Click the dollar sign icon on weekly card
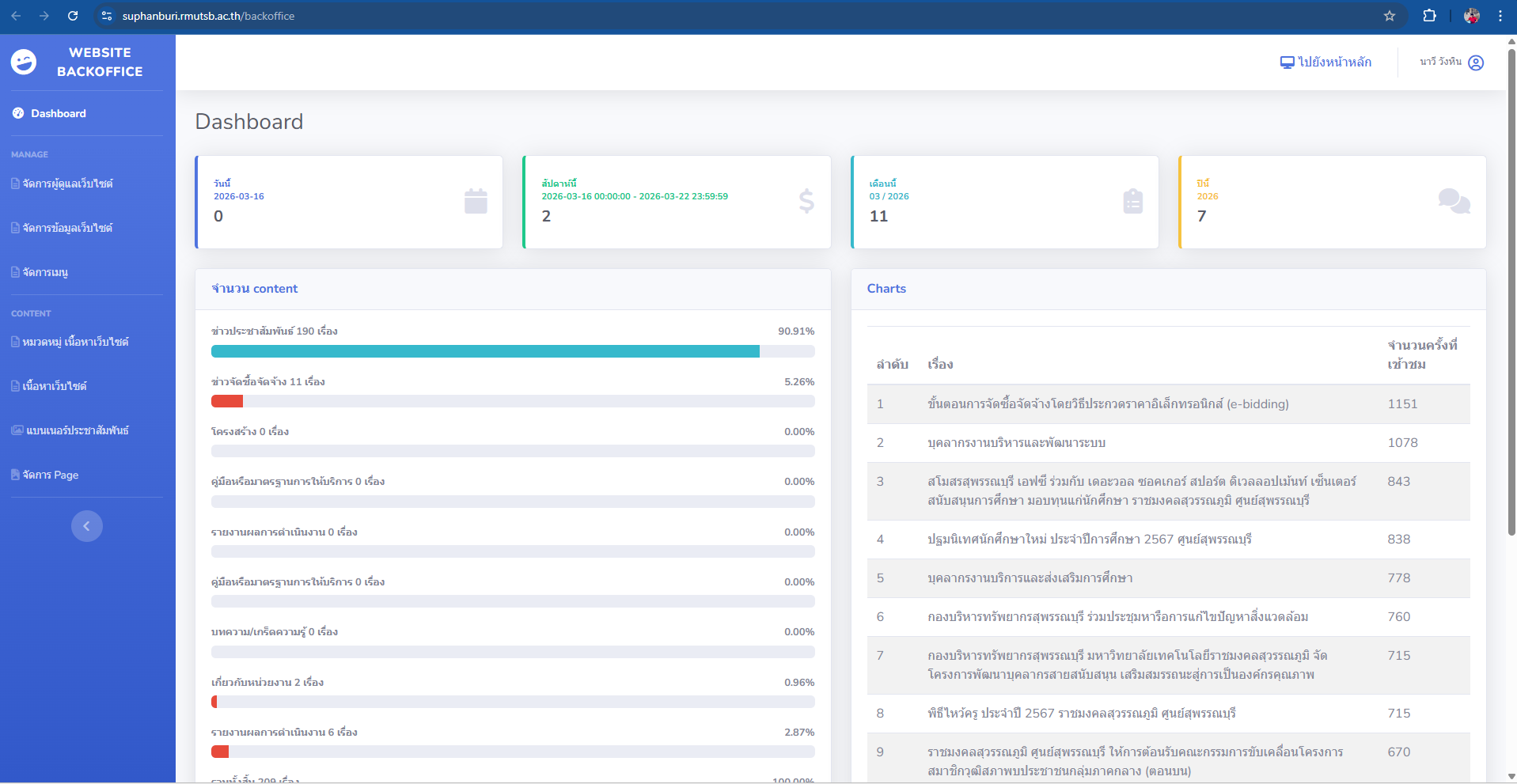The height and width of the screenshot is (784, 1517). pyautogui.click(x=806, y=202)
